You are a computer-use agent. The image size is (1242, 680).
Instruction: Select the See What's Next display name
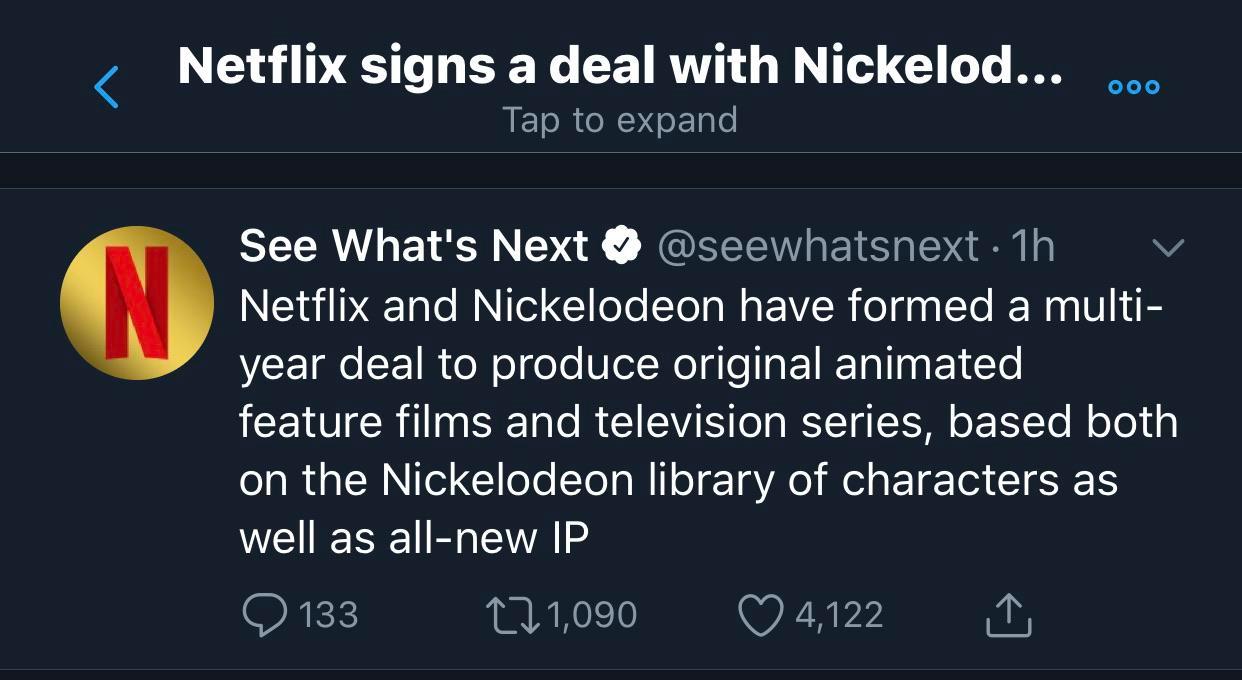410,243
